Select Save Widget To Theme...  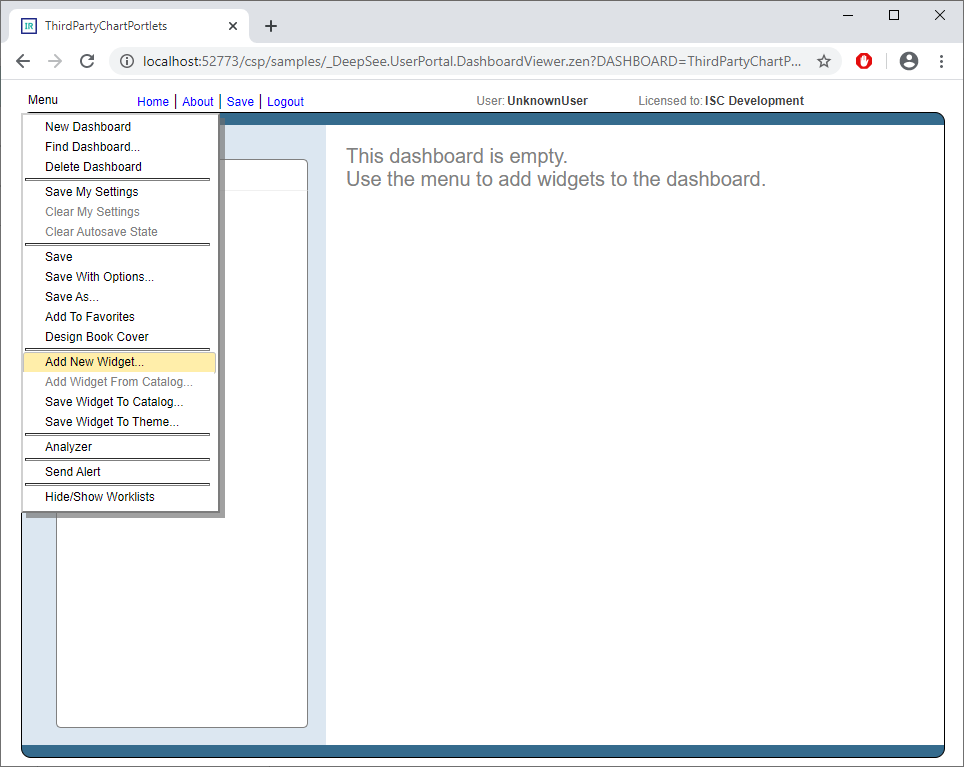120,422
